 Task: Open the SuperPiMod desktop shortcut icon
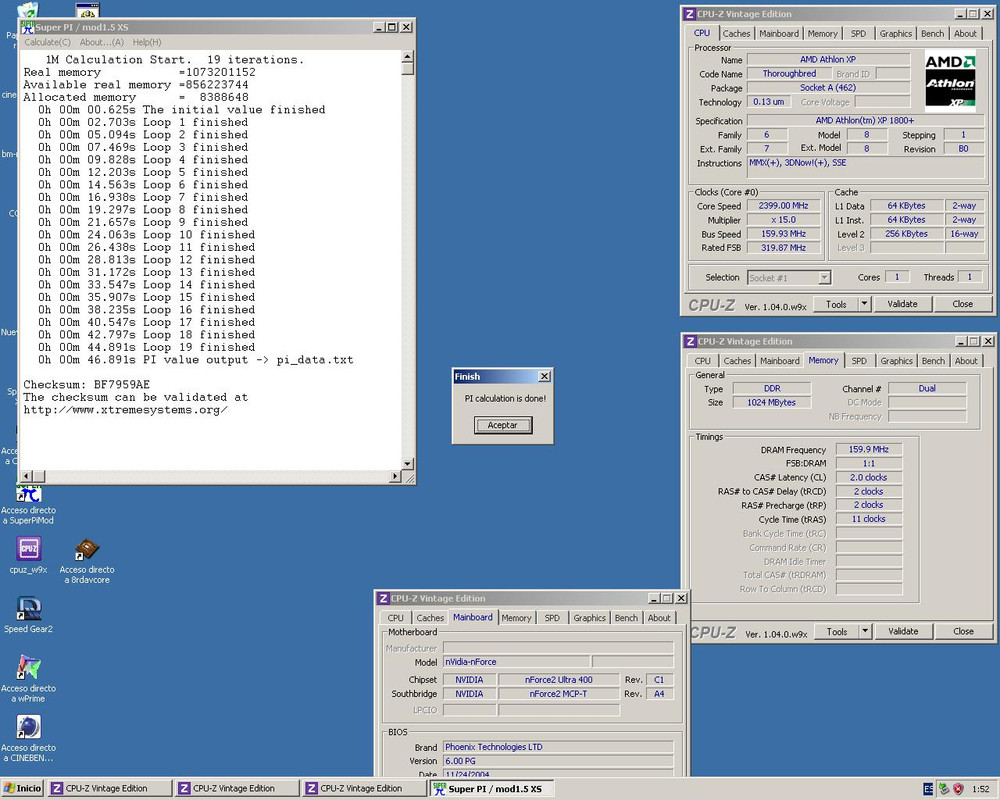point(29,495)
